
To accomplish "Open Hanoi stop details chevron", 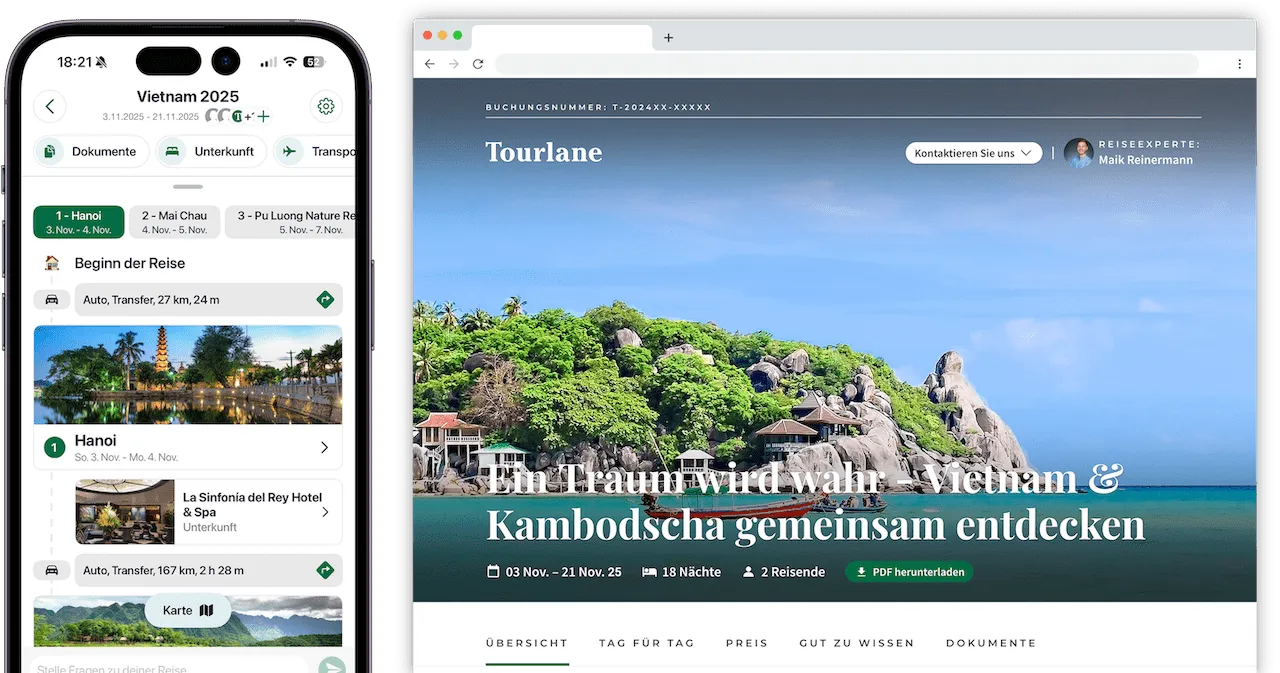I will (x=324, y=448).
